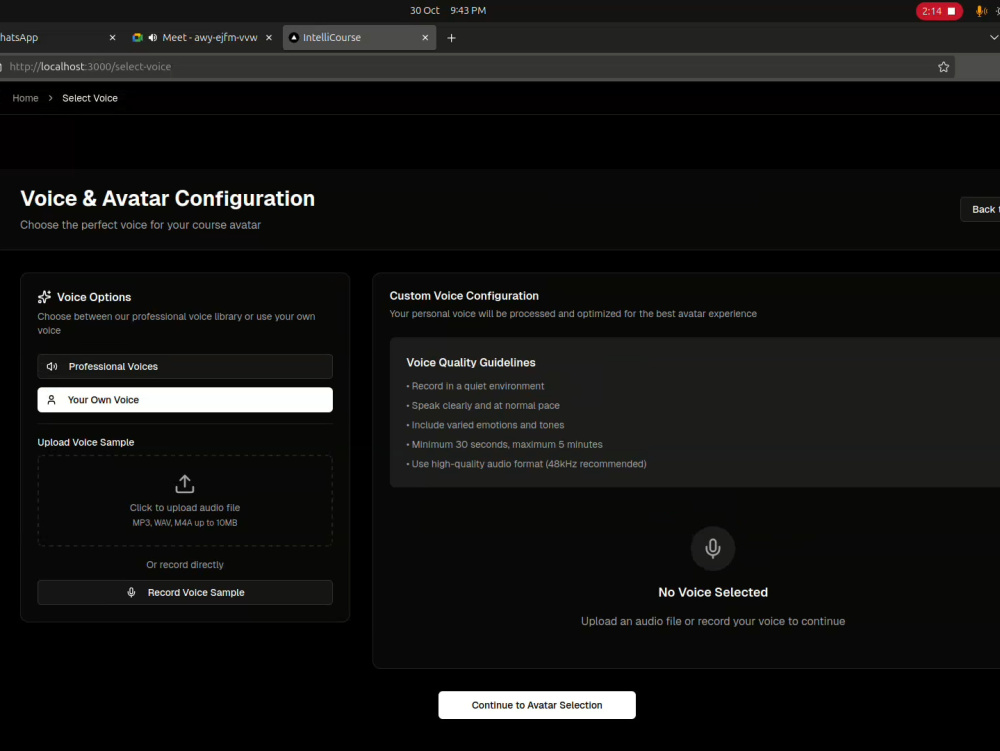The width and height of the screenshot is (1000, 751).
Task: Click the upload audio file drop zone
Action: click(x=185, y=500)
